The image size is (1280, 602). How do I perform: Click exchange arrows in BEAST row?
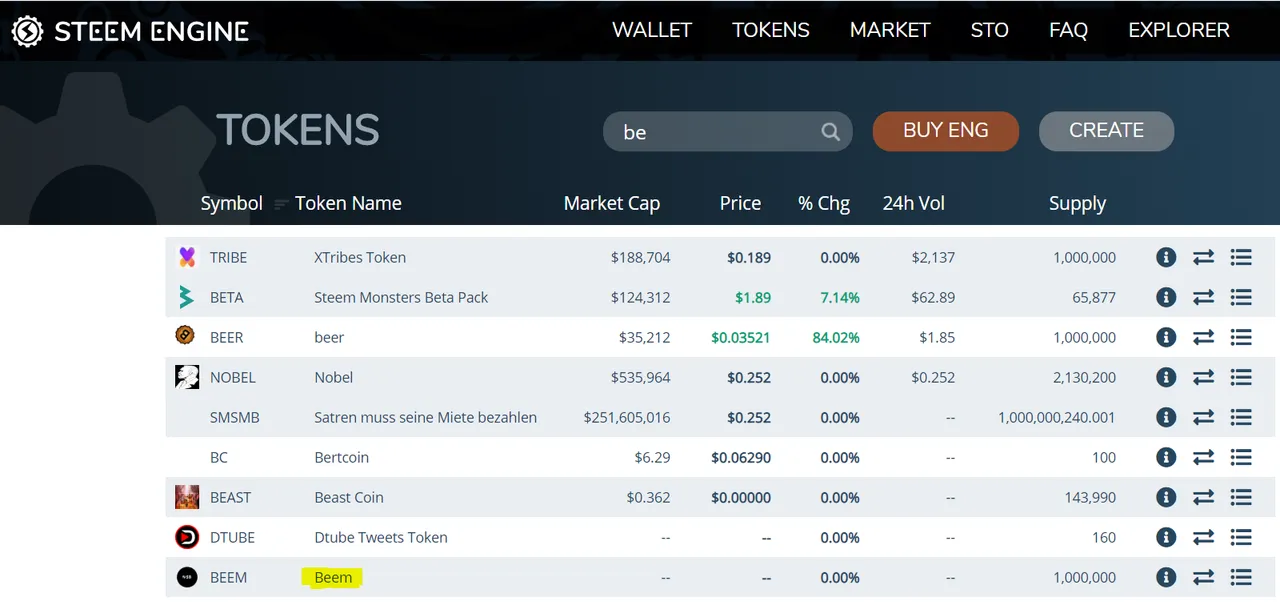pyautogui.click(x=1203, y=497)
